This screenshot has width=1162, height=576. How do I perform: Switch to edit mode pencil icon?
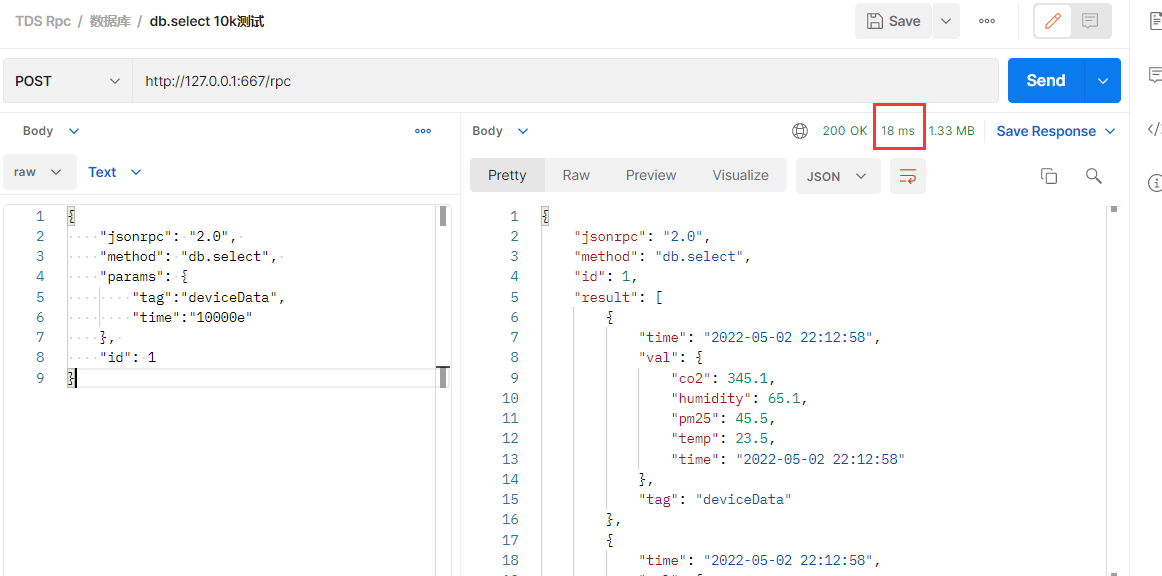click(1052, 21)
